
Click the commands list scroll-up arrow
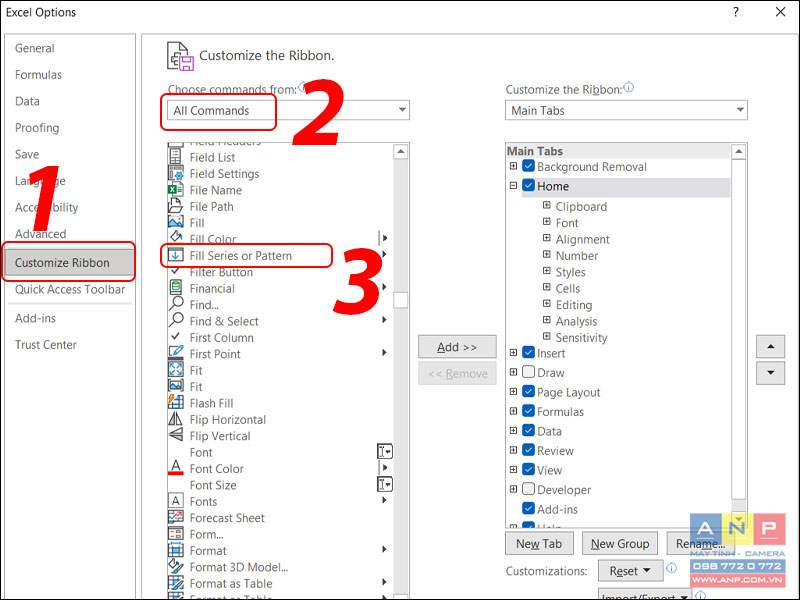[x=401, y=152]
